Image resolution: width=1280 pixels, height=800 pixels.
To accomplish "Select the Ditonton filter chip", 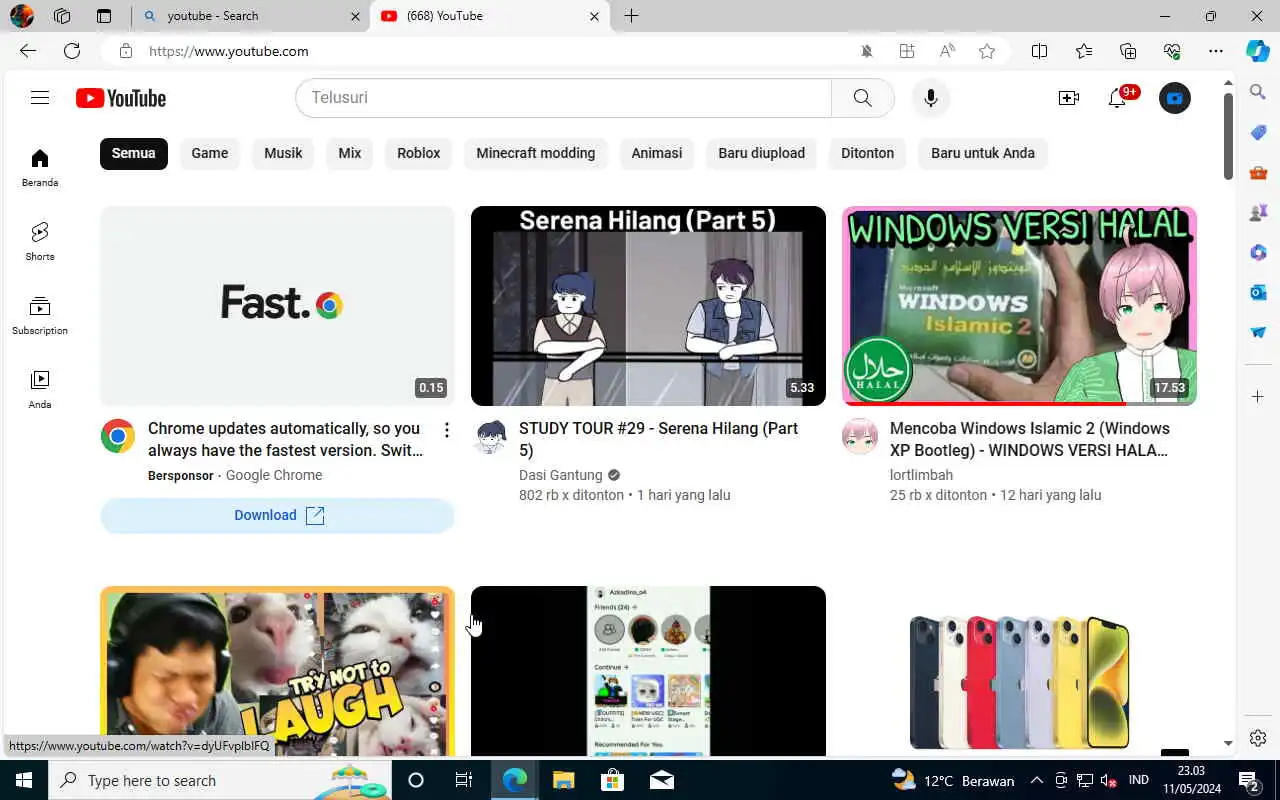I will (x=868, y=153).
